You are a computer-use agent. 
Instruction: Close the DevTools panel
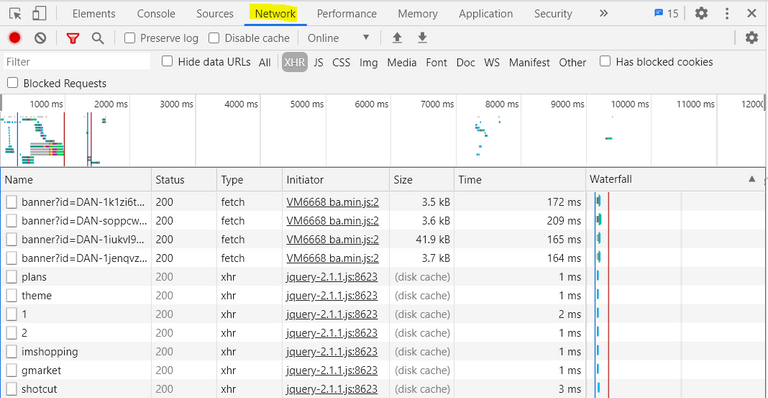click(752, 13)
